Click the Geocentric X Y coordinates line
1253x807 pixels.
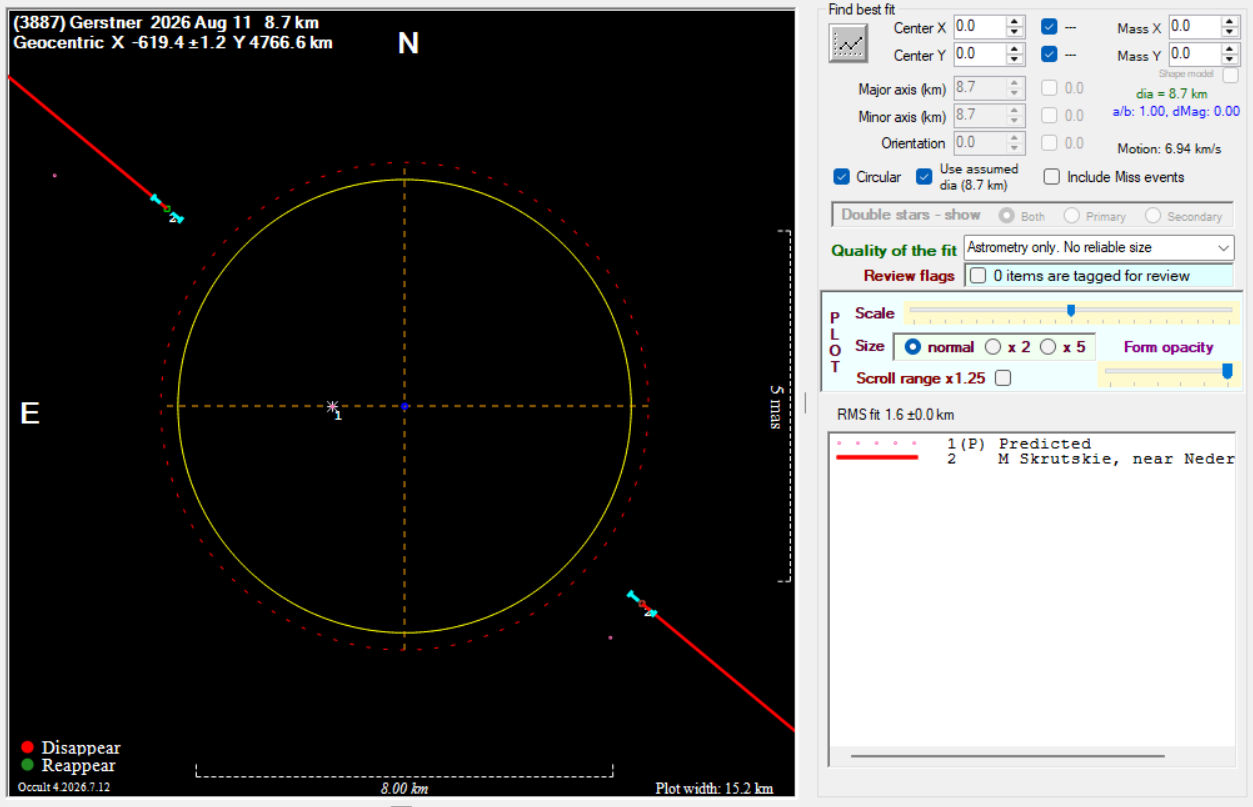click(172, 43)
